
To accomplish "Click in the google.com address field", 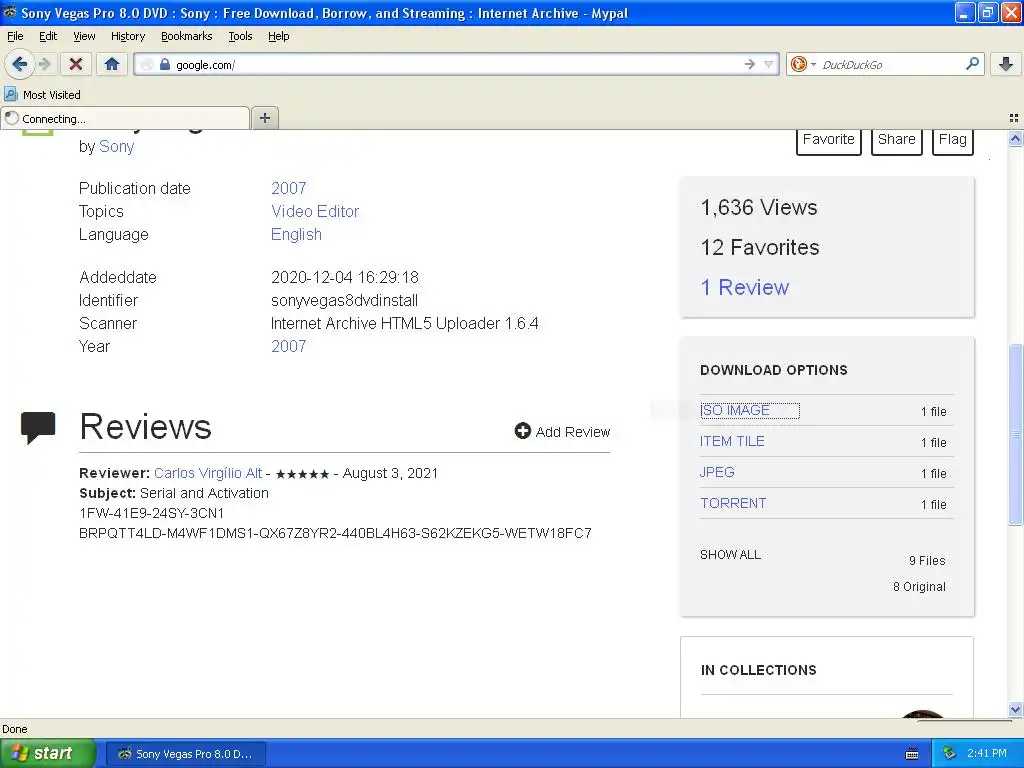I will pos(457,64).
